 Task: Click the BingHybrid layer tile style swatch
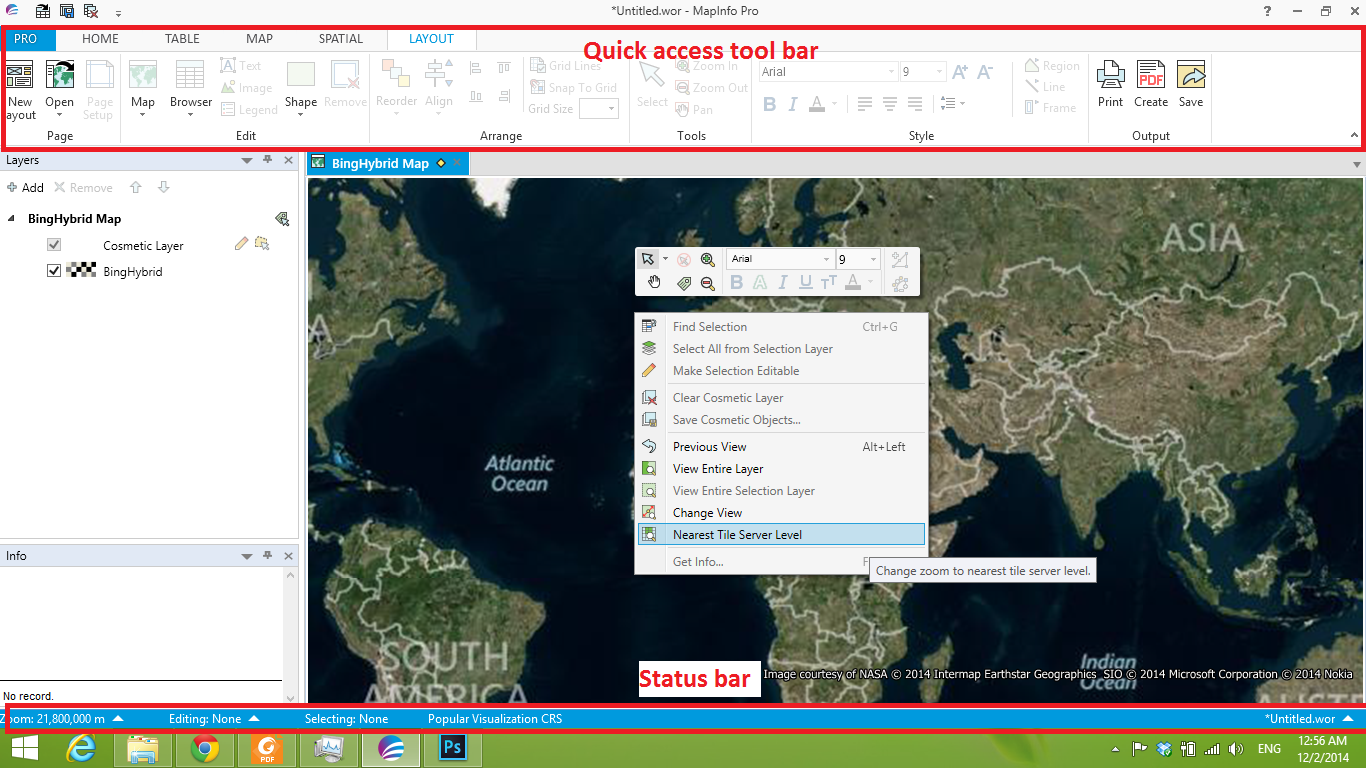(x=80, y=271)
